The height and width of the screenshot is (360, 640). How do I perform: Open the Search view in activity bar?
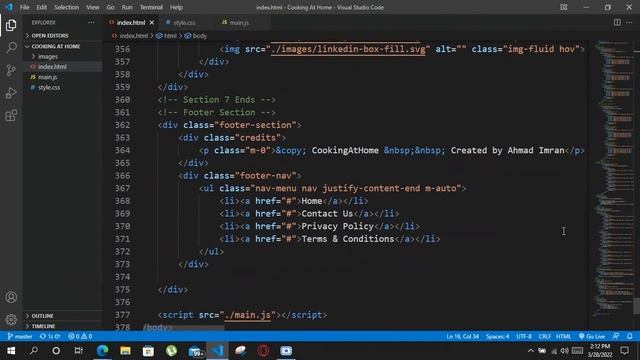[x=11, y=47]
